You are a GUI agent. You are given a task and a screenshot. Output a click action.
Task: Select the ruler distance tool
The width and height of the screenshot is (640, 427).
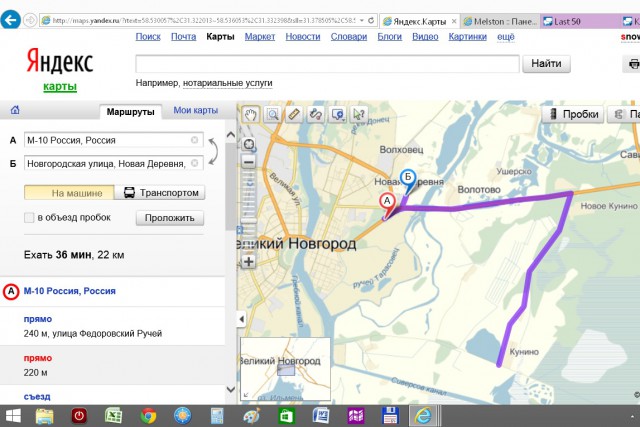tap(294, 115)
